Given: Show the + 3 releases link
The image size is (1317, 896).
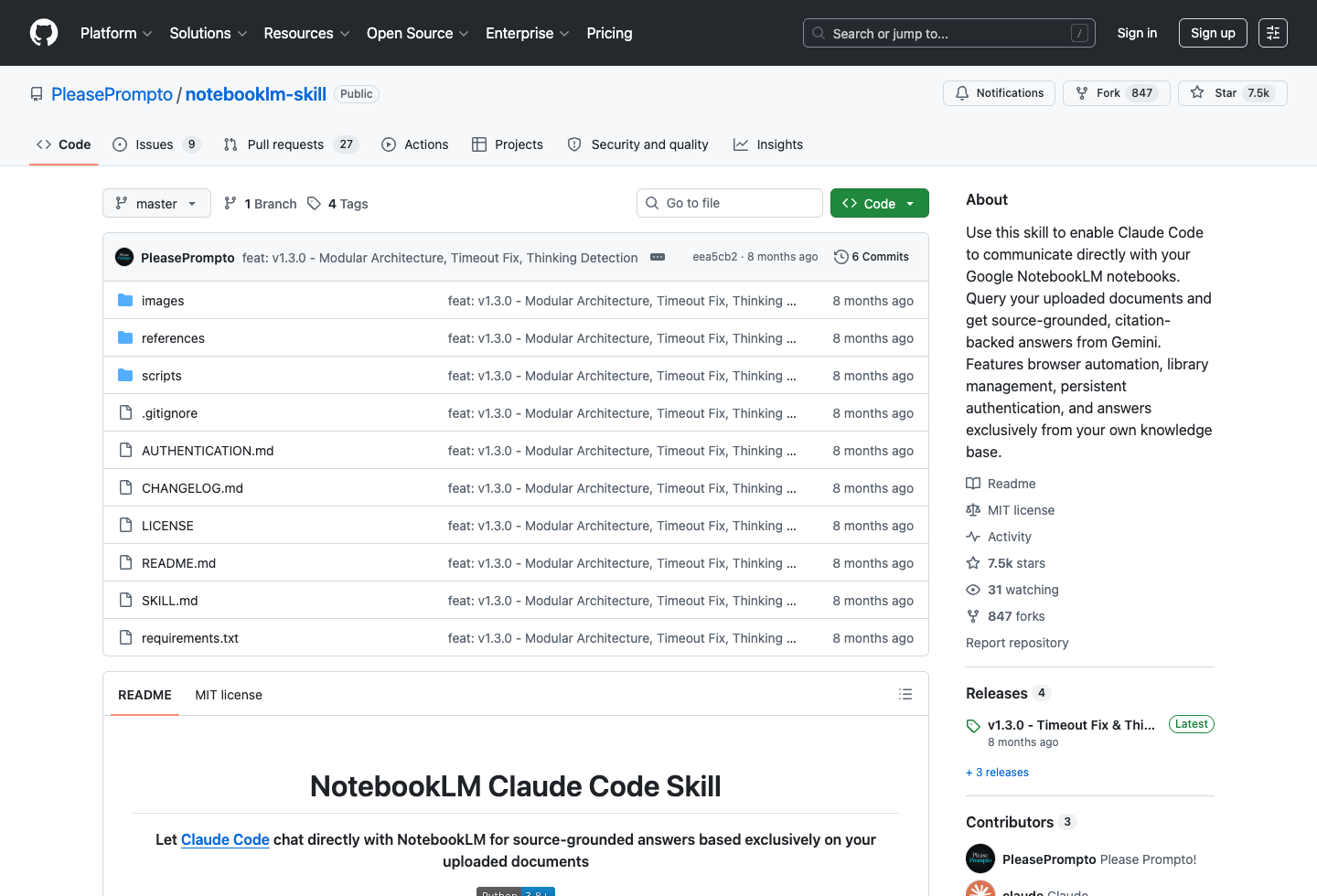Looking at the screenshot, I should point(997,773).
